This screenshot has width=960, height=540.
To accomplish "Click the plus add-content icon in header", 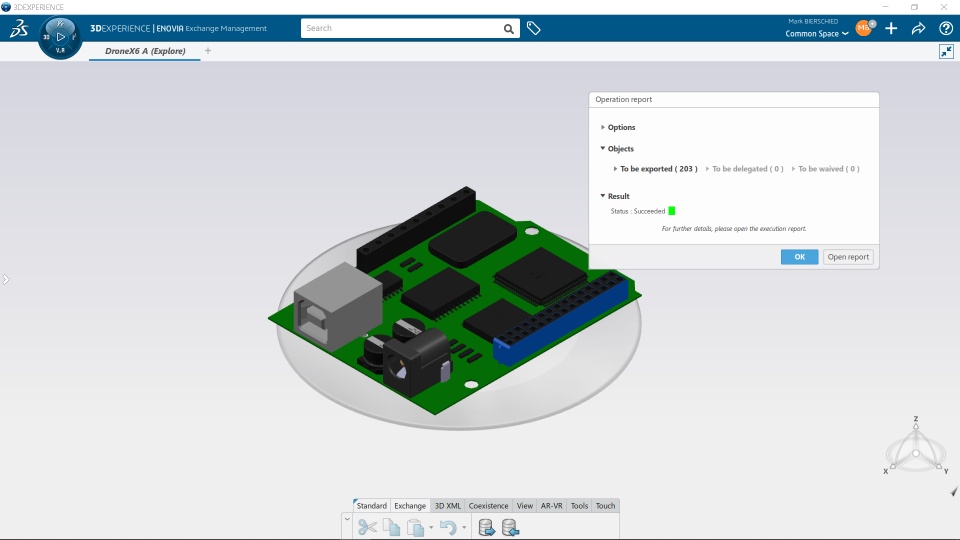I will click(x=891, y=28).
